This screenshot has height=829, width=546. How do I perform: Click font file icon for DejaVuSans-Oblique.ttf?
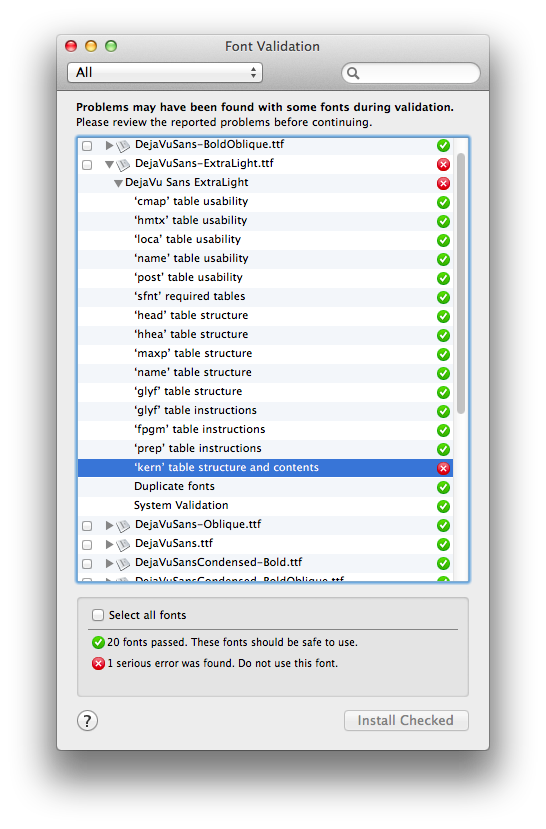[x=123, y=526]
